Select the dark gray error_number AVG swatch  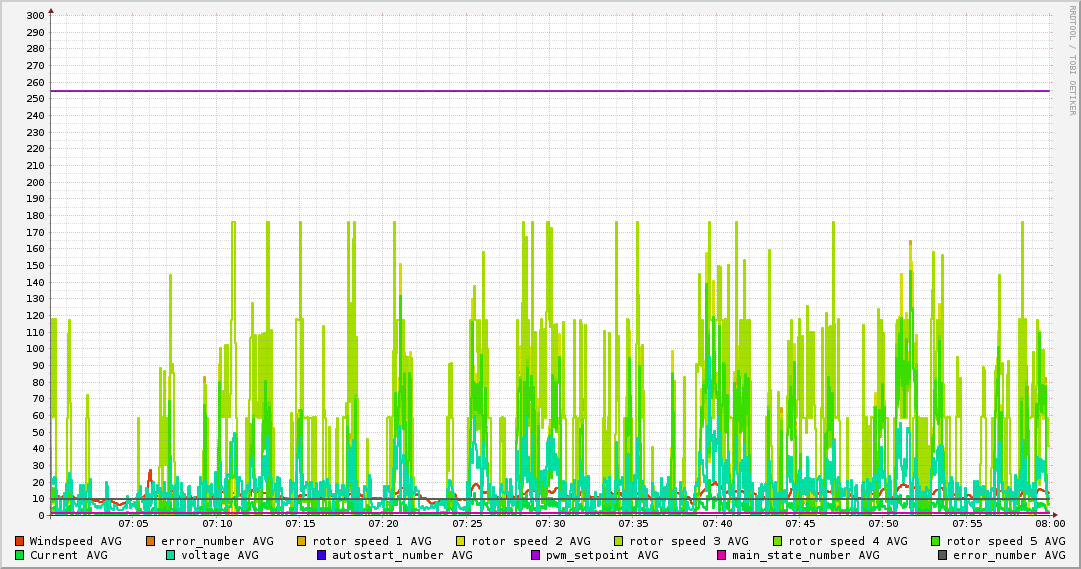(942, 555)
